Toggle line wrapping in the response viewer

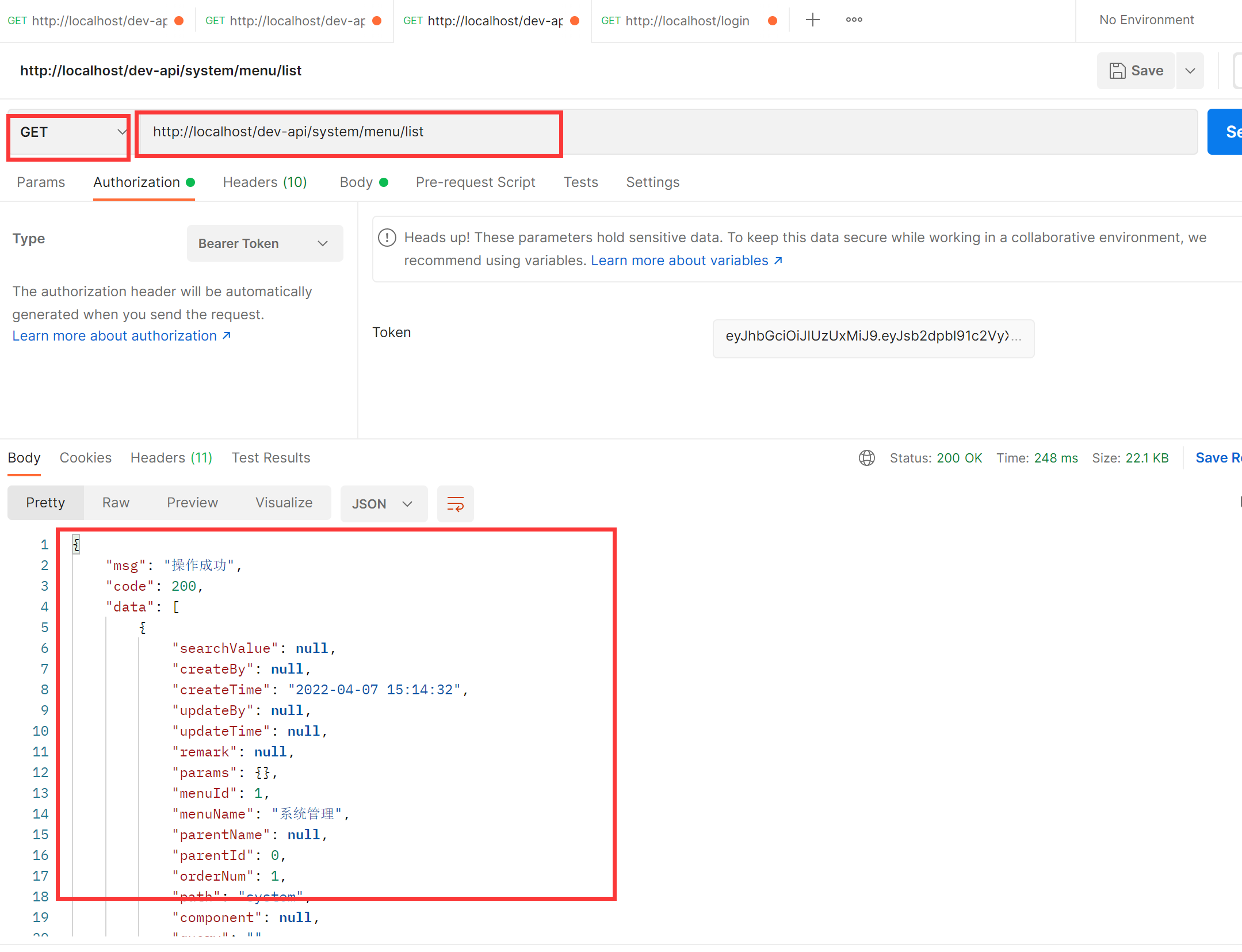(455, 503)
